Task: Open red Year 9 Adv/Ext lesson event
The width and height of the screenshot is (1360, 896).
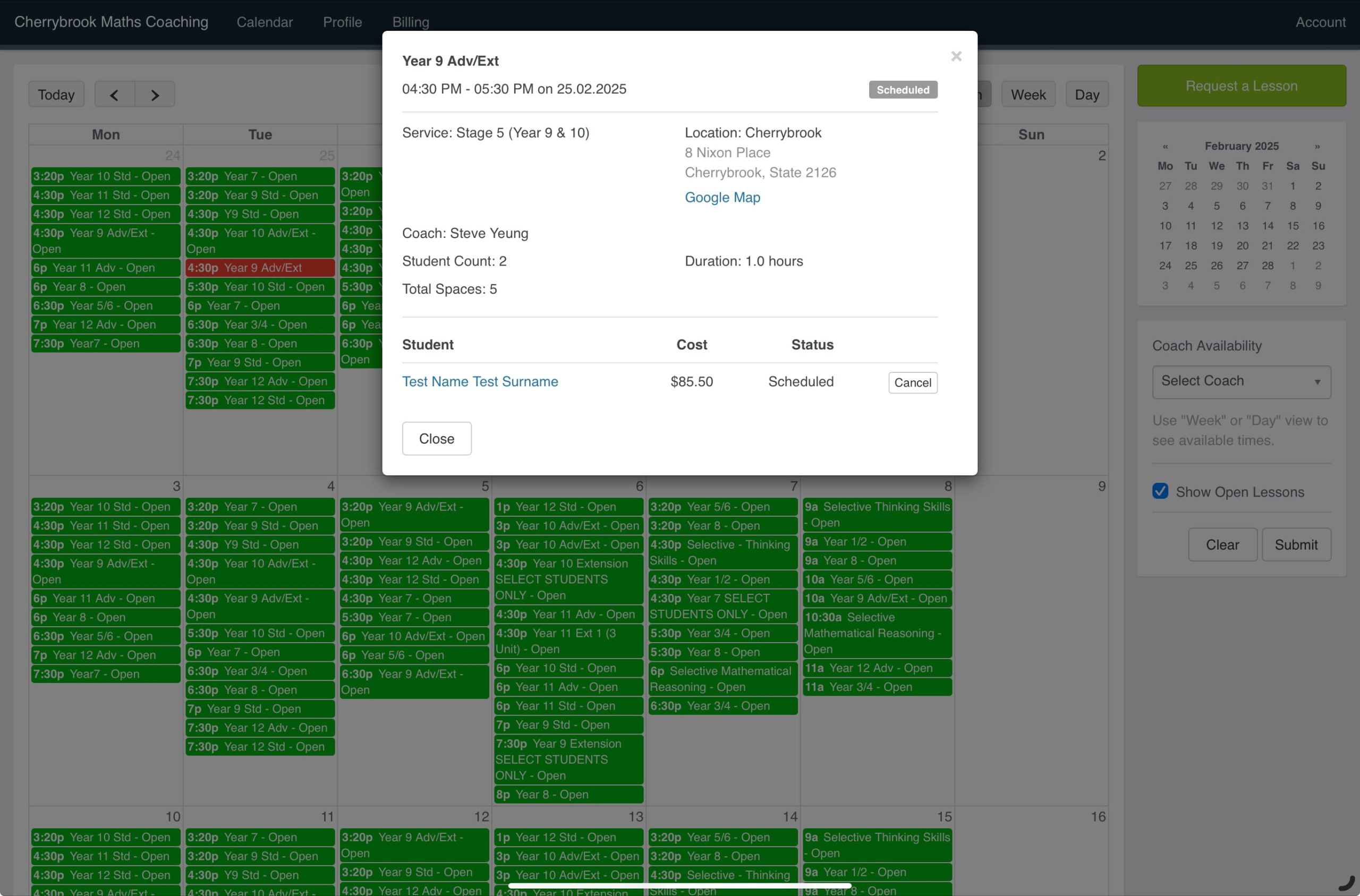Action: point(260,268)
